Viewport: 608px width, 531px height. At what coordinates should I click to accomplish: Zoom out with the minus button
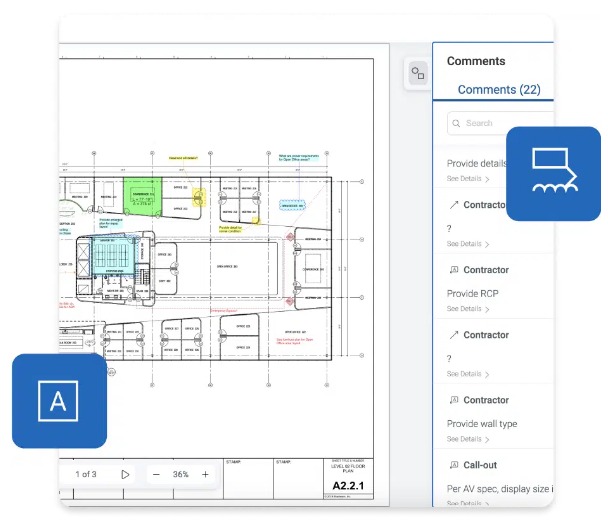click(x=155, y=474)
